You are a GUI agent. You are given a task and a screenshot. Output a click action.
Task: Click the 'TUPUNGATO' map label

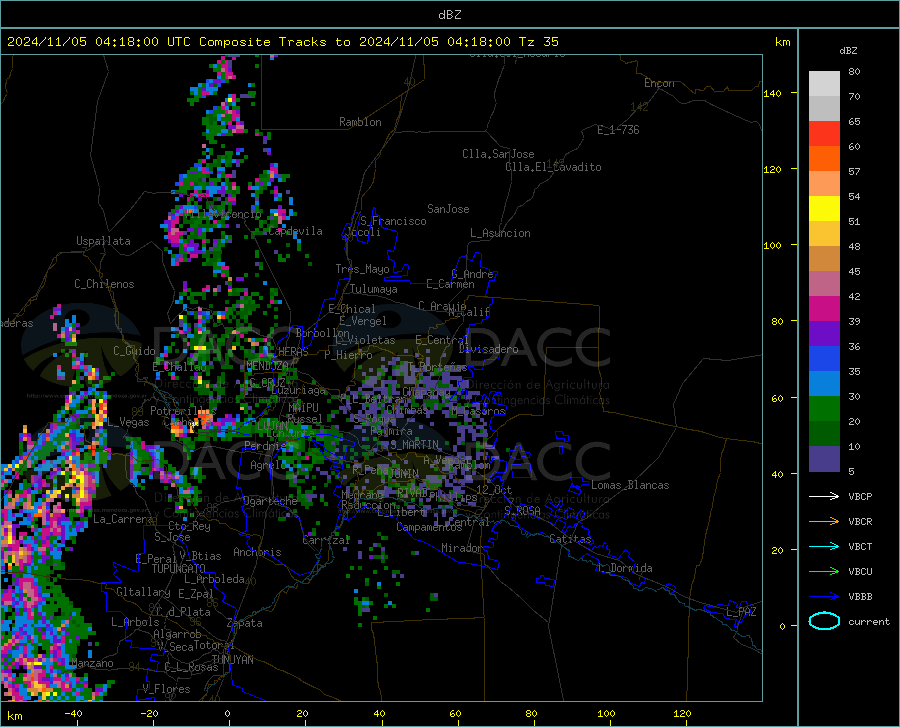(x=179, y=569)
